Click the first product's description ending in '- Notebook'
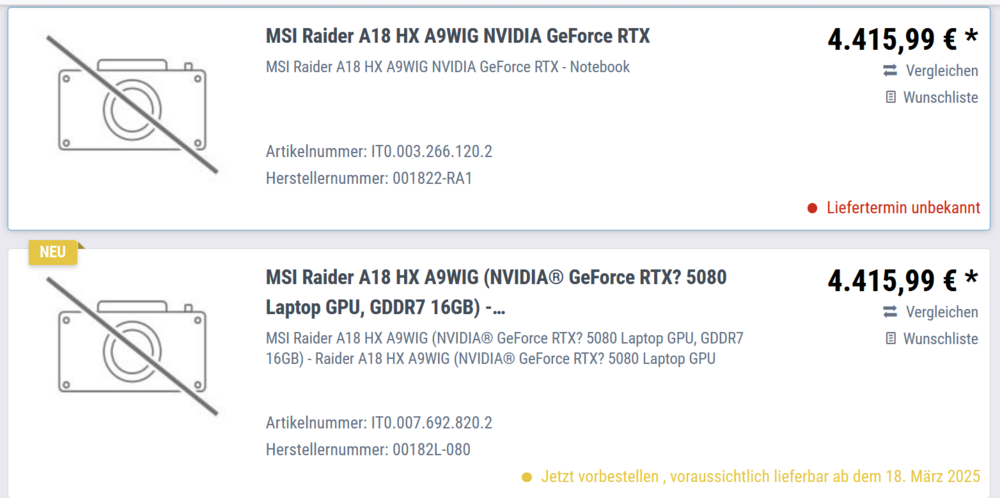 click(447, 67)
